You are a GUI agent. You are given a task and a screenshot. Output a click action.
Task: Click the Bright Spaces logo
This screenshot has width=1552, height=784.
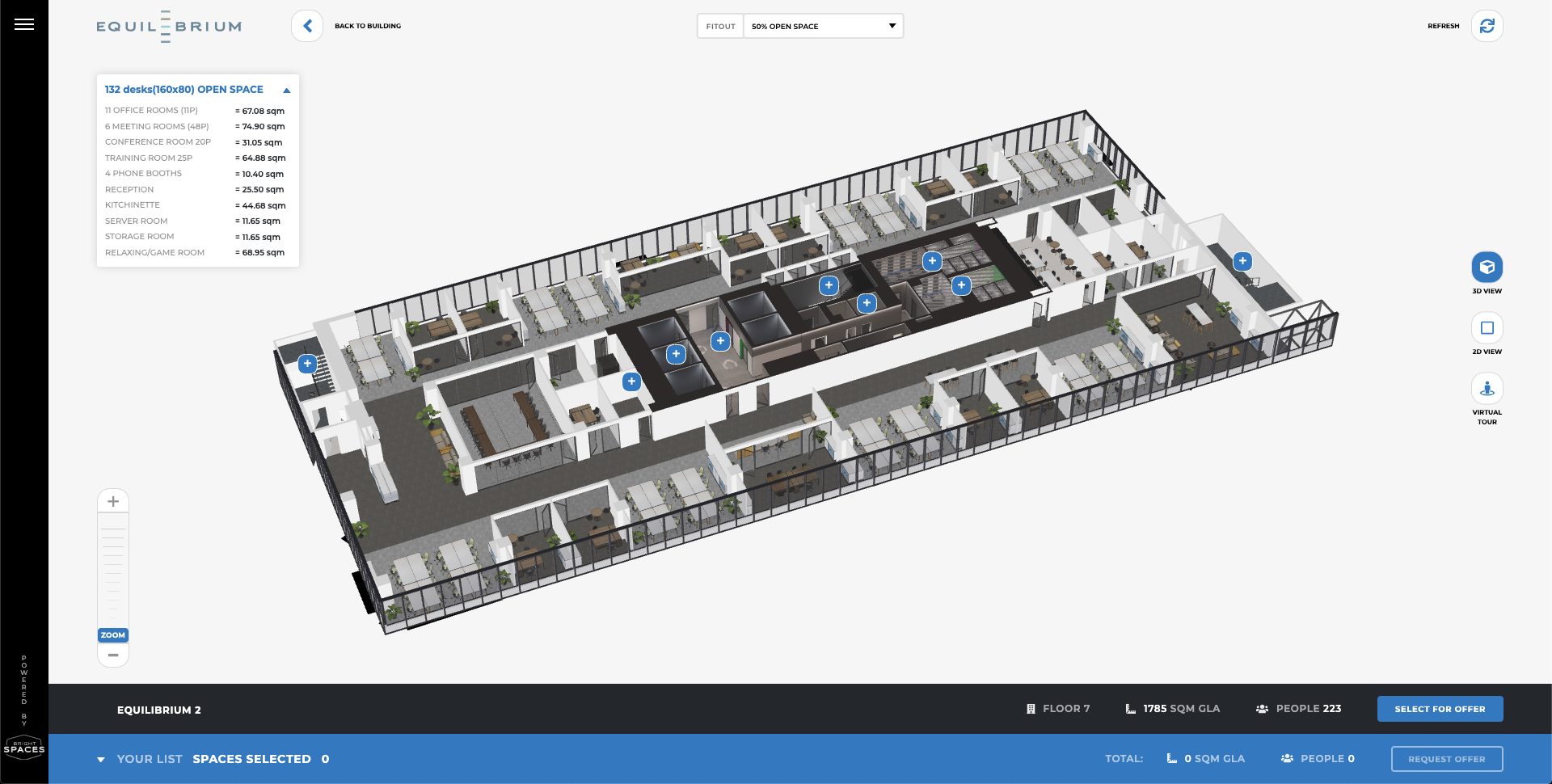(24, 748)
